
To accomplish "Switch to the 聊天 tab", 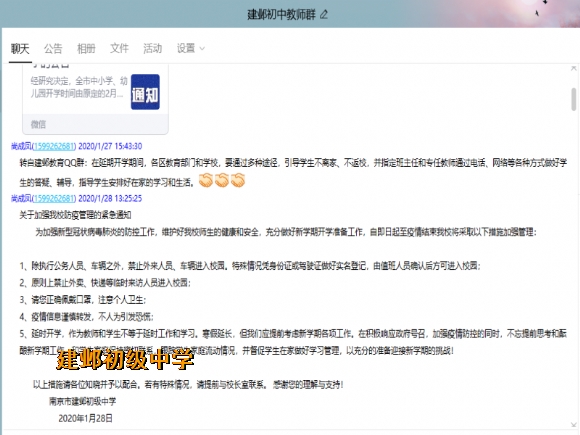I will coord(20,48).
